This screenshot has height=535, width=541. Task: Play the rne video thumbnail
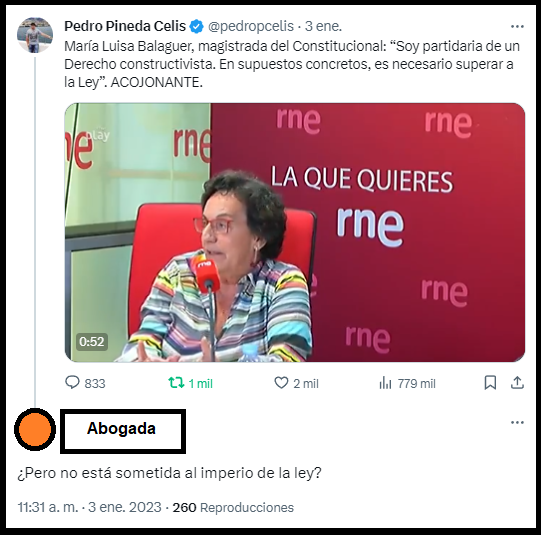point(295,232)
